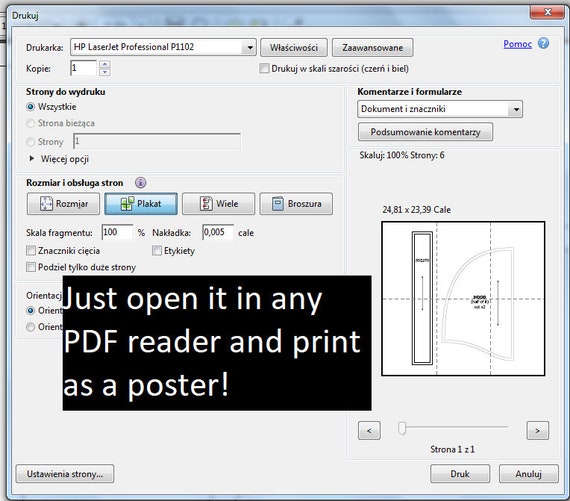Screen dimensions: 570x501
Task: Tick the Znaczniki cięcia checkbox
Action: tap(31, 250)
